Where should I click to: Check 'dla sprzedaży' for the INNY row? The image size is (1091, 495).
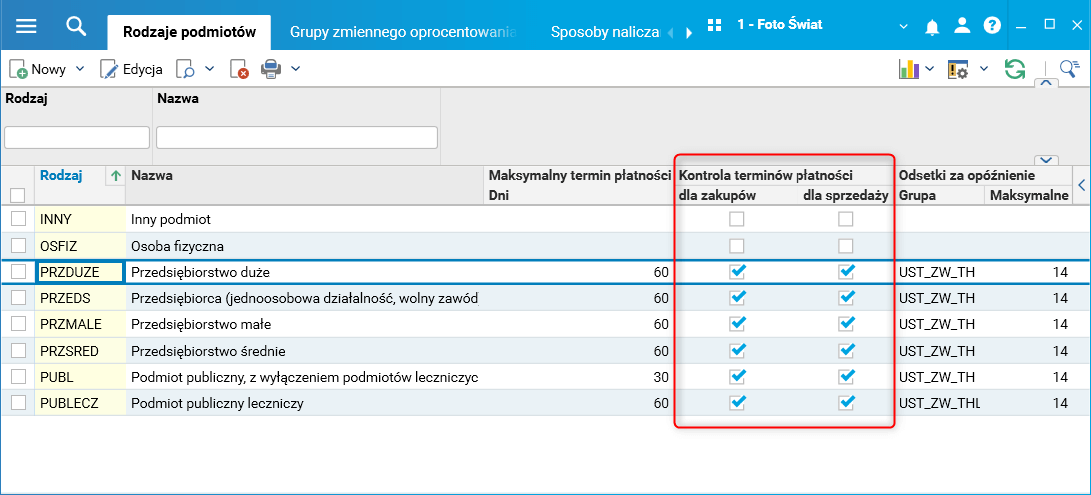(846, 219)
